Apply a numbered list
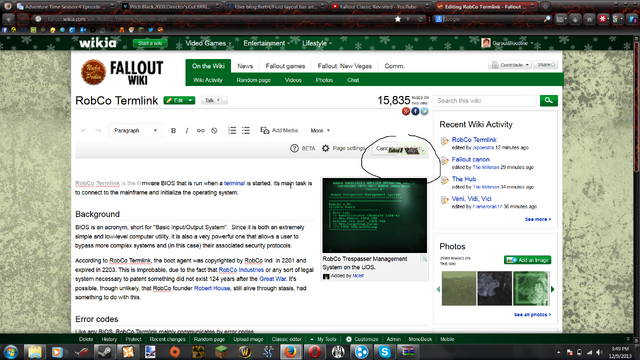640x360 pixels. point(232,131)
